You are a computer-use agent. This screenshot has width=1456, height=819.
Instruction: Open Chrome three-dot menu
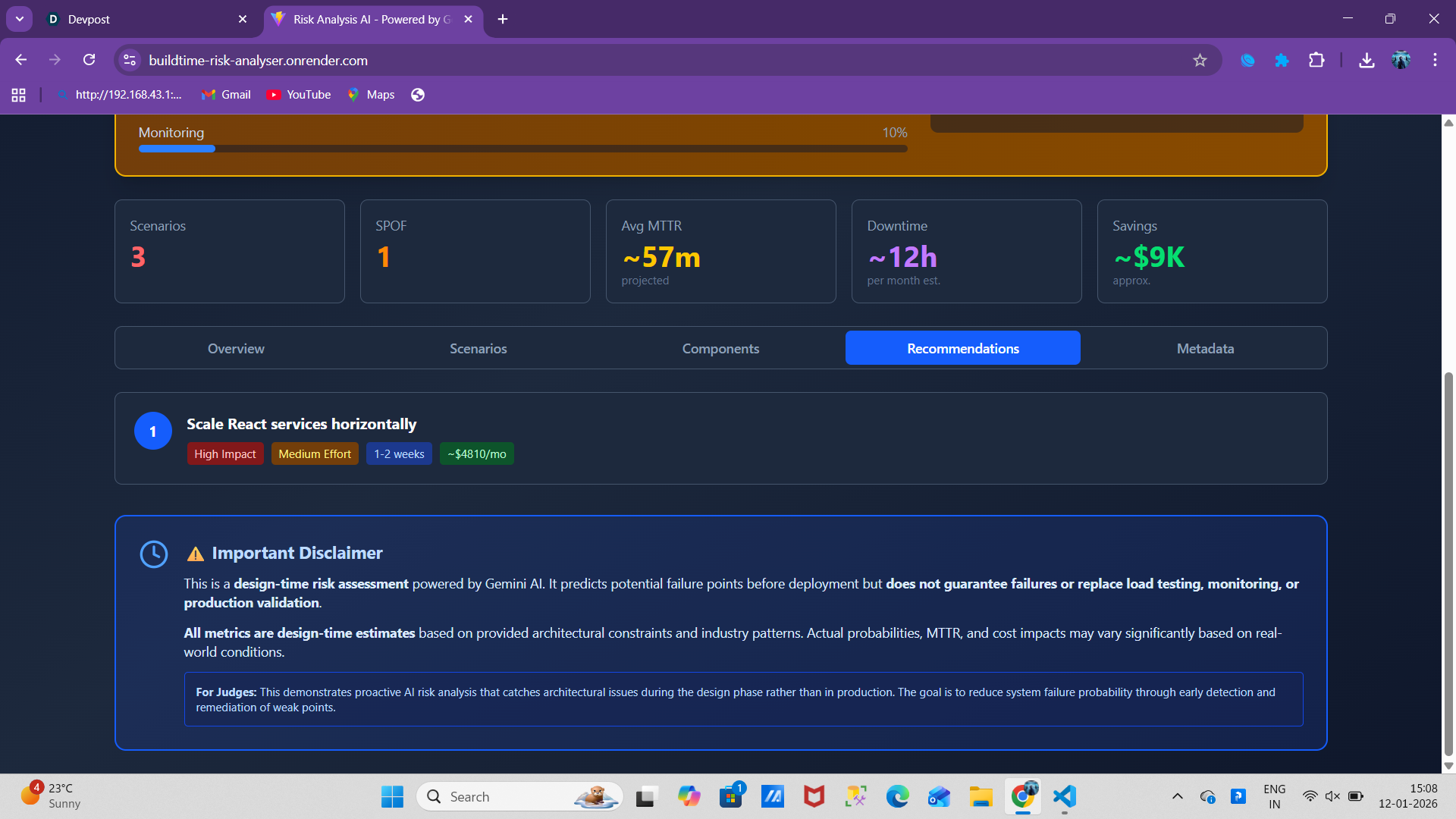click(1435, 60)
